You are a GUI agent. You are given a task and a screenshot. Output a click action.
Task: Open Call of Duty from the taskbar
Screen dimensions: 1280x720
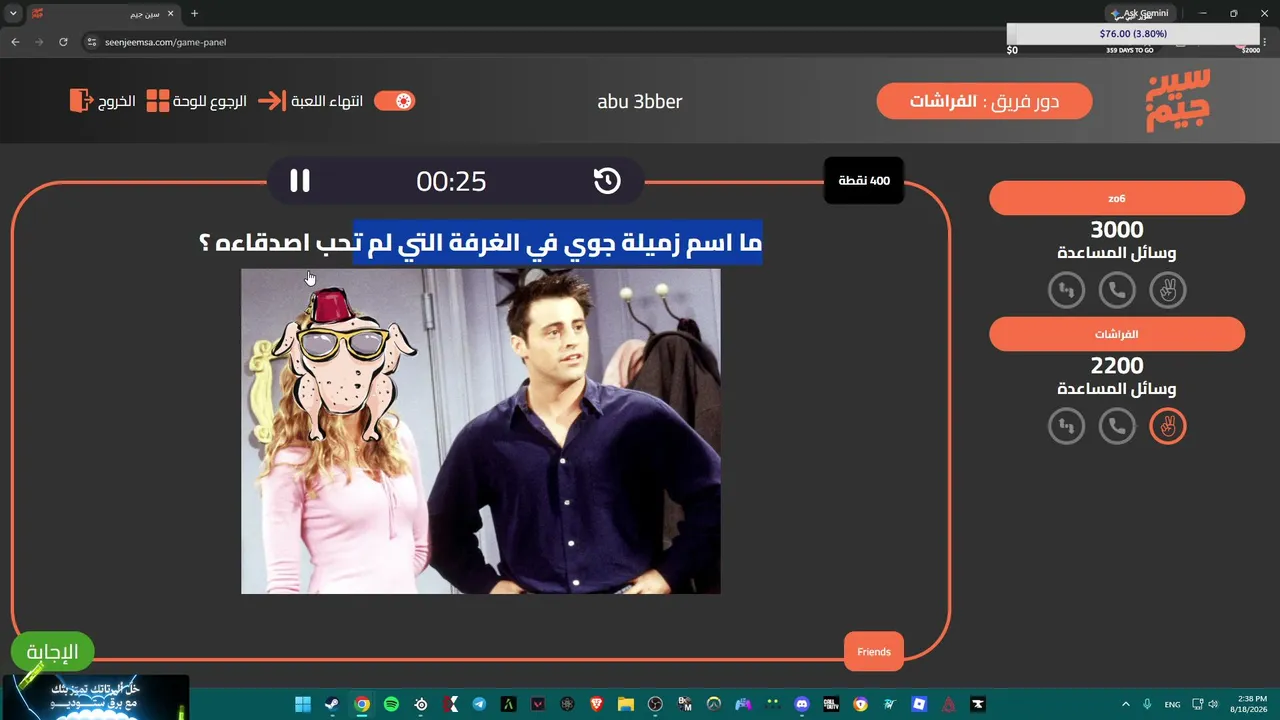[831, 704]
